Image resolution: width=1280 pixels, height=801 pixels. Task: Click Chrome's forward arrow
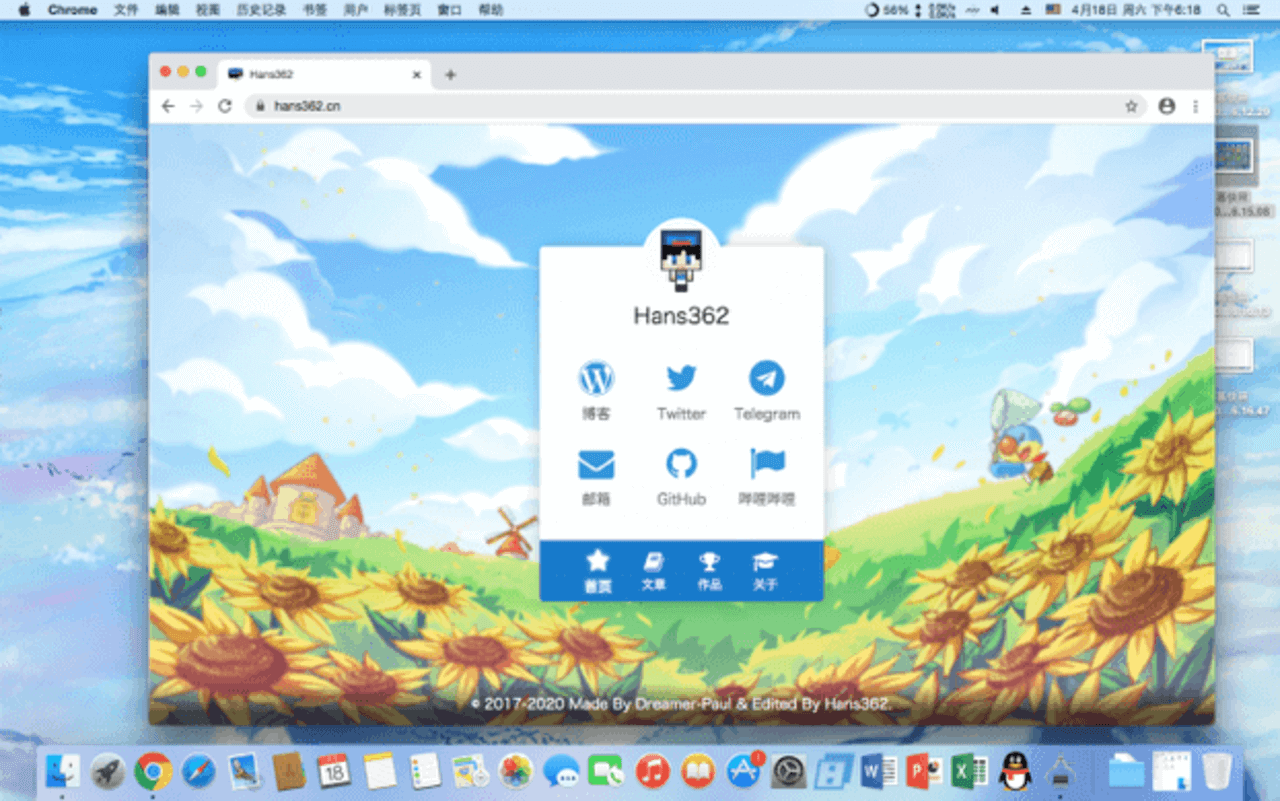coord(196,106)
